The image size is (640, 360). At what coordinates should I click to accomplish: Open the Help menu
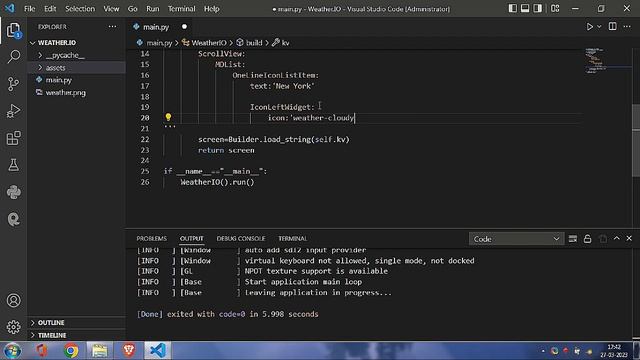[211, 9]
